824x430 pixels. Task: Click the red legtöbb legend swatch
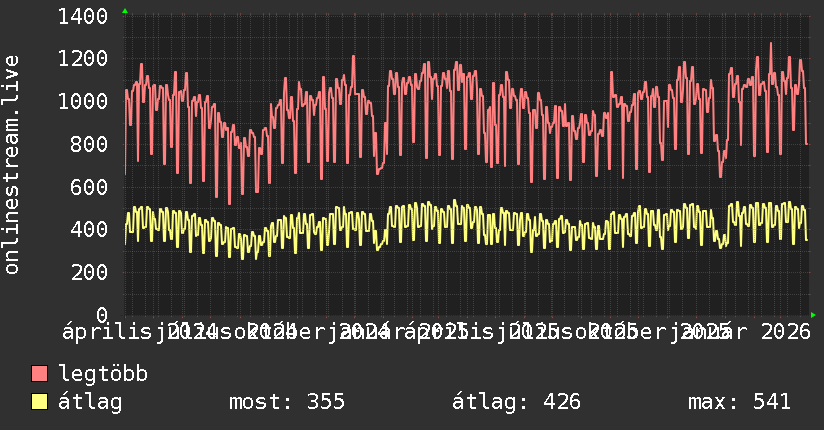[40, 374]
